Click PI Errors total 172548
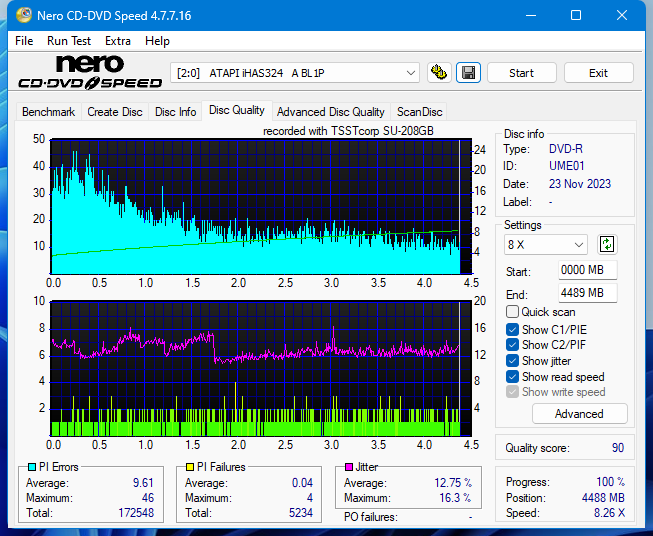Screen dimensions: 653x536 pyautogui.click(x=136, y=513)
